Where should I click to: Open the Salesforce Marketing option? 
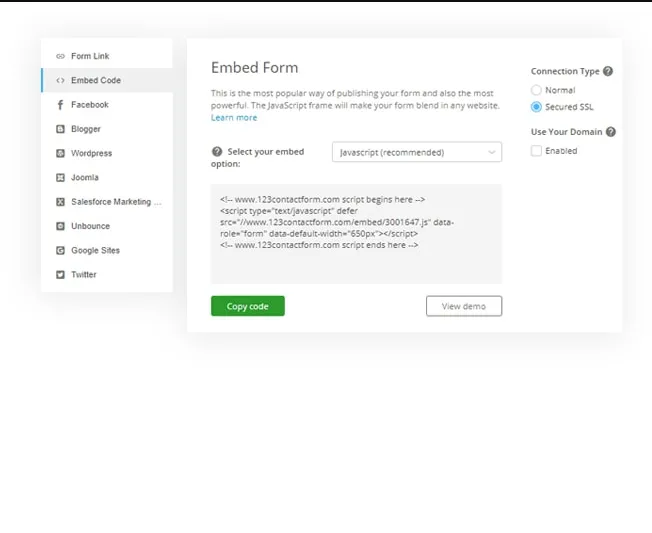[x=106, y=202]
